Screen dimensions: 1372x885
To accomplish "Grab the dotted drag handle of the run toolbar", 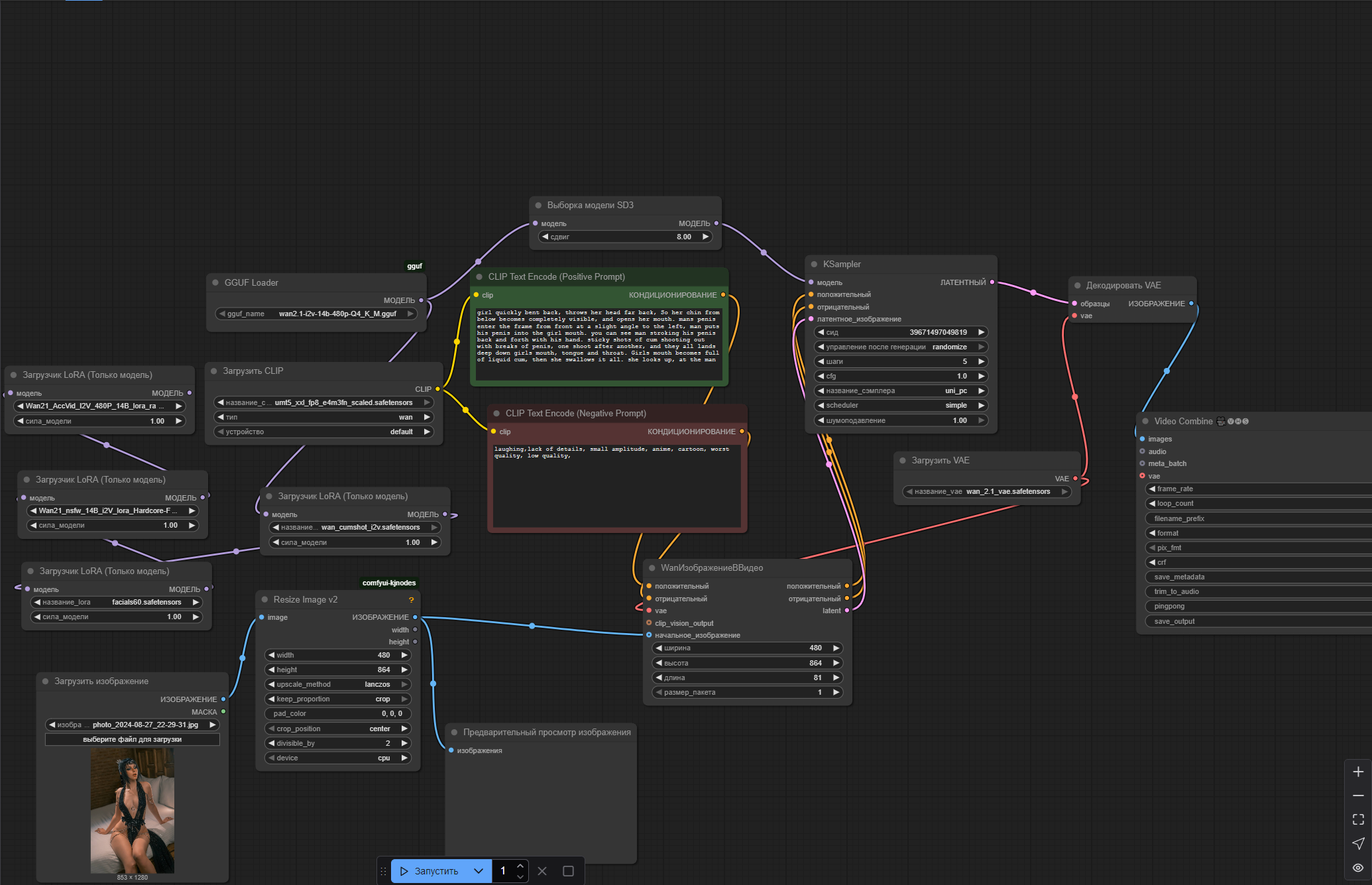I will [x=383, y=871].
